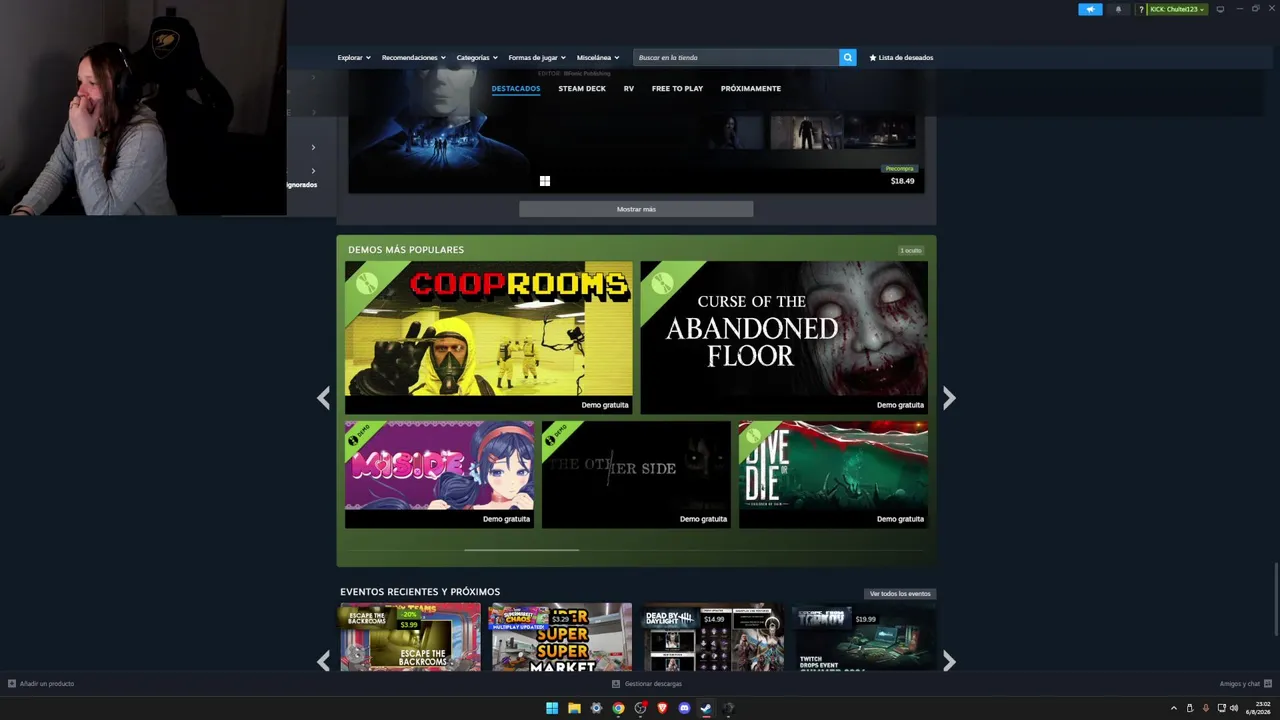
Task: Show hidden system tray icons
Action: pyautogui.click(x=1174, y=708)
